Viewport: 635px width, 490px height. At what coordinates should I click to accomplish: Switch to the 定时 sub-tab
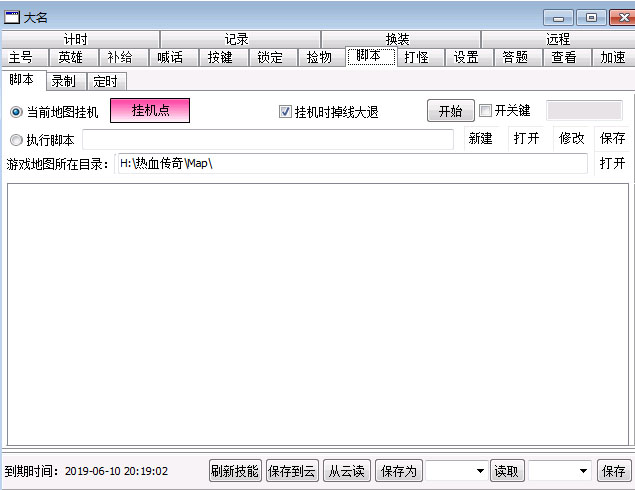(x=107, y=81)
